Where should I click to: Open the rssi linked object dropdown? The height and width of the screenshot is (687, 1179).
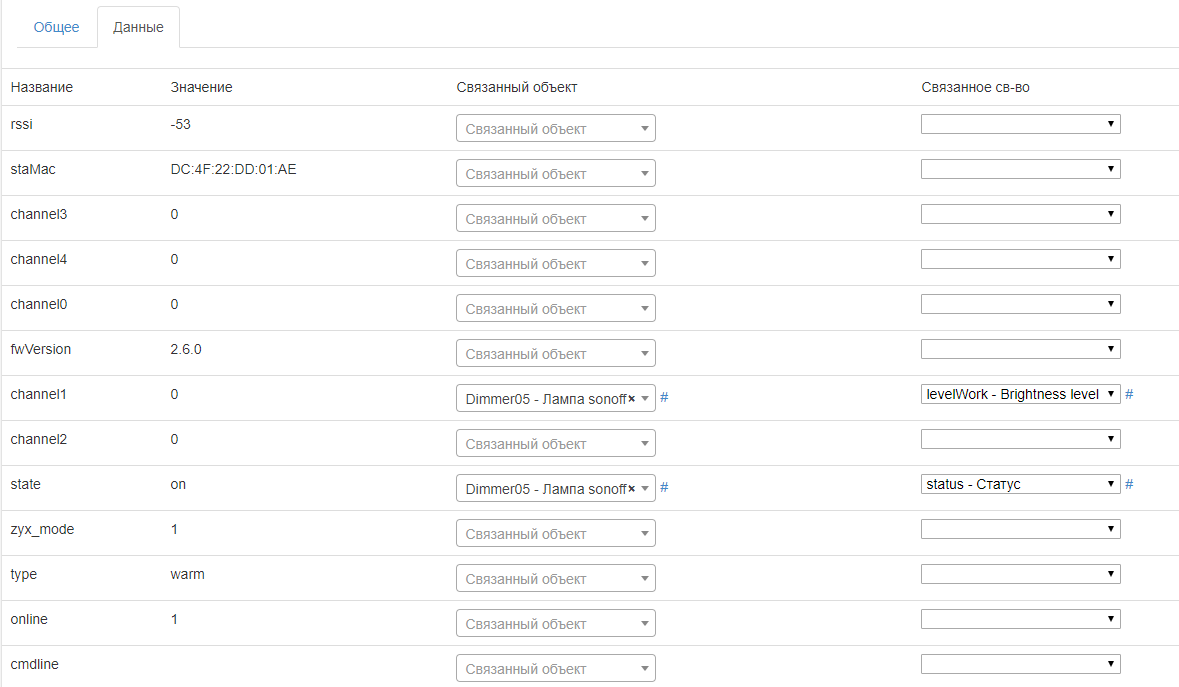coord(555,129)
